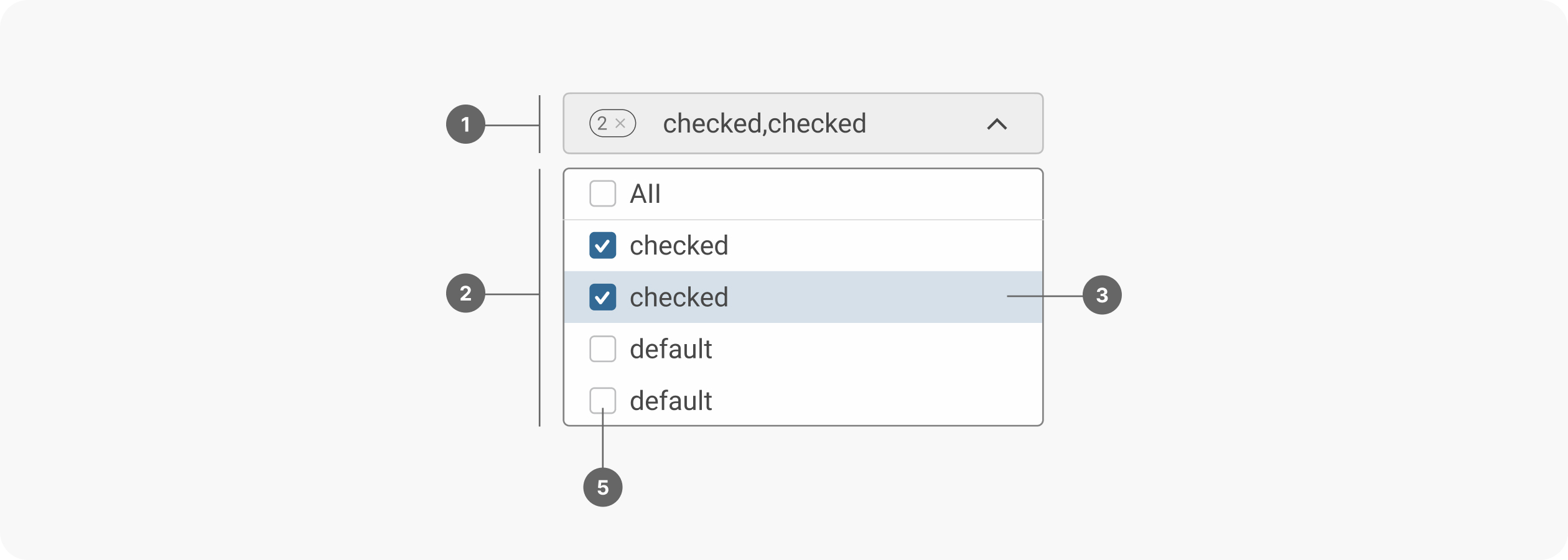1568x560 pixels.
Task: Click the number 2 in the selection count tag
Action: [x=602, y=123]
